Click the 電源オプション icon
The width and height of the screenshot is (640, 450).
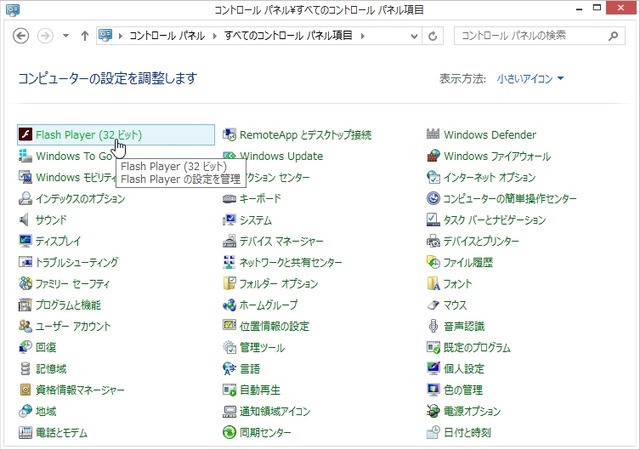pos(433,411)
